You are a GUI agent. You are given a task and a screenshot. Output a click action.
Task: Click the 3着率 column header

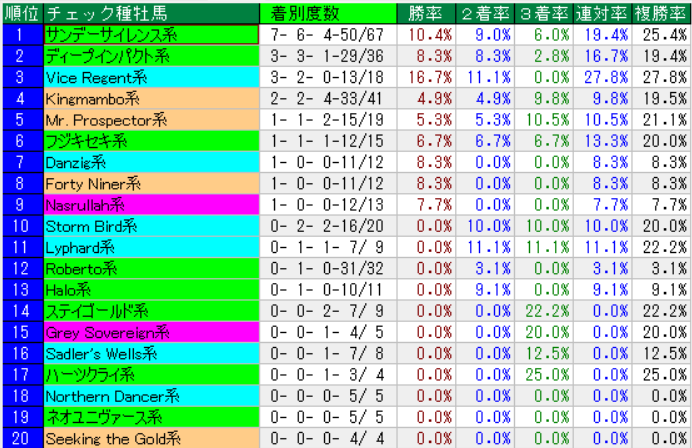pos(544,13)
